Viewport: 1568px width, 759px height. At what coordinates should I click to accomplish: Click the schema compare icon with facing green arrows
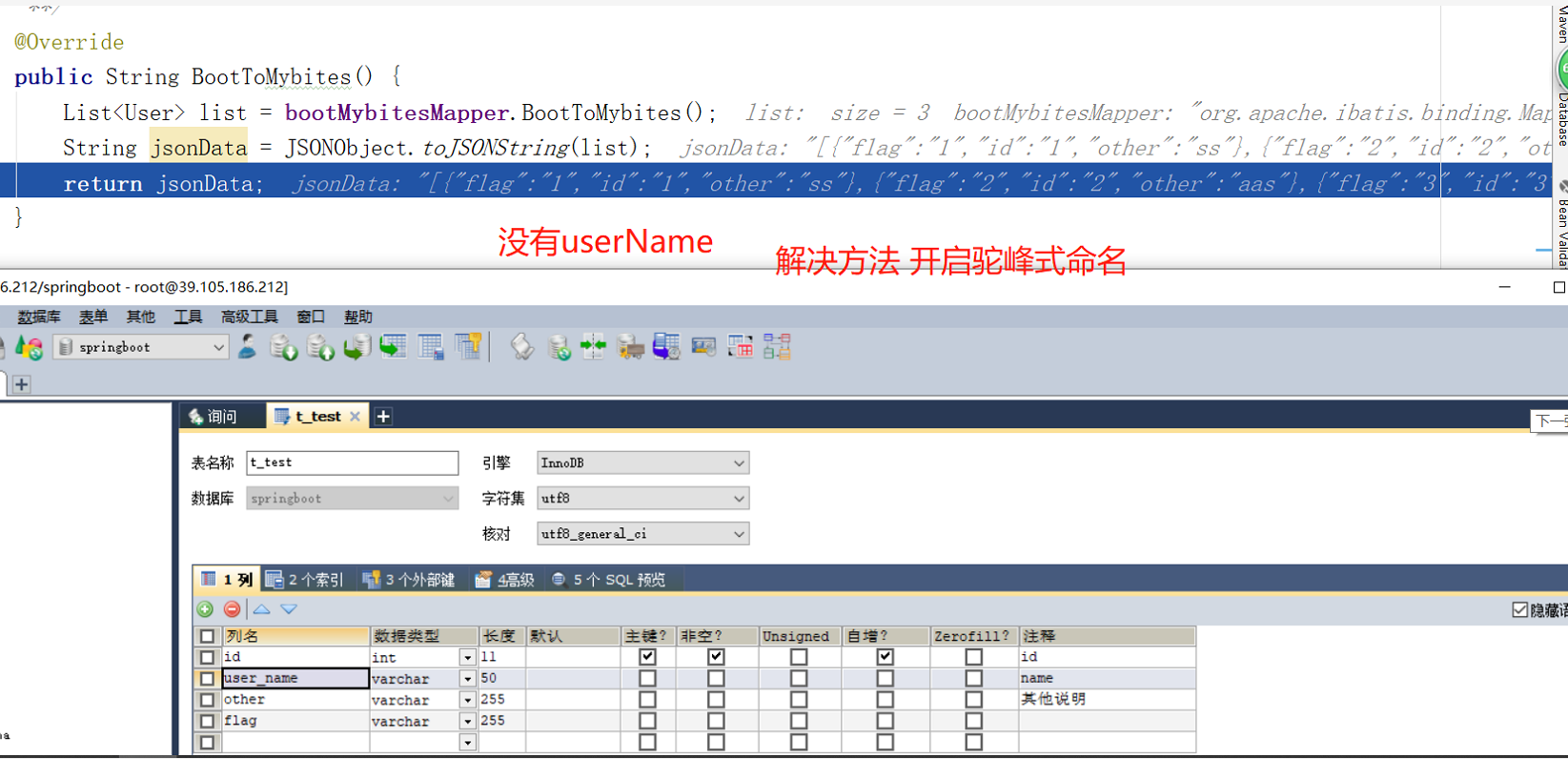pos(593,347)
